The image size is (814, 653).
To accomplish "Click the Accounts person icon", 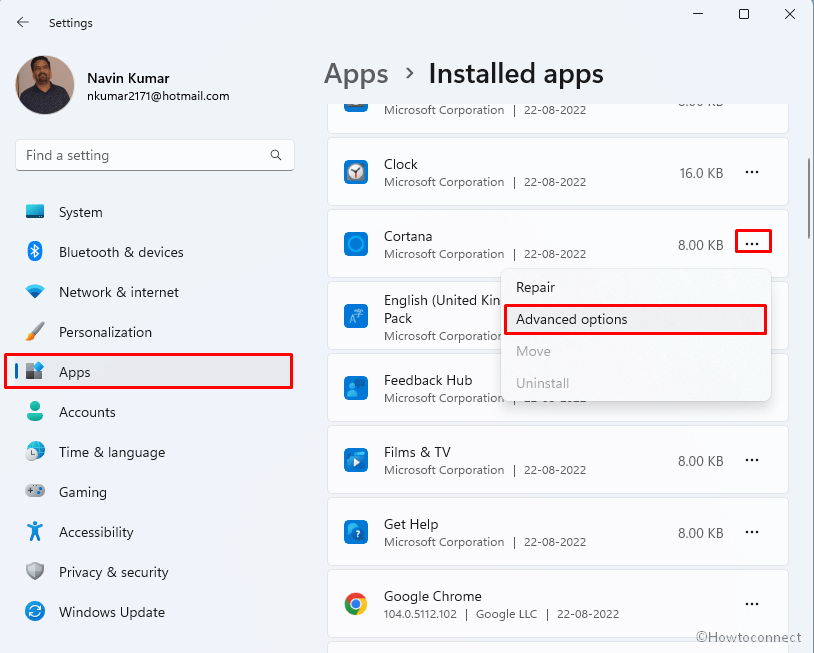I will (x=35, y=412).
